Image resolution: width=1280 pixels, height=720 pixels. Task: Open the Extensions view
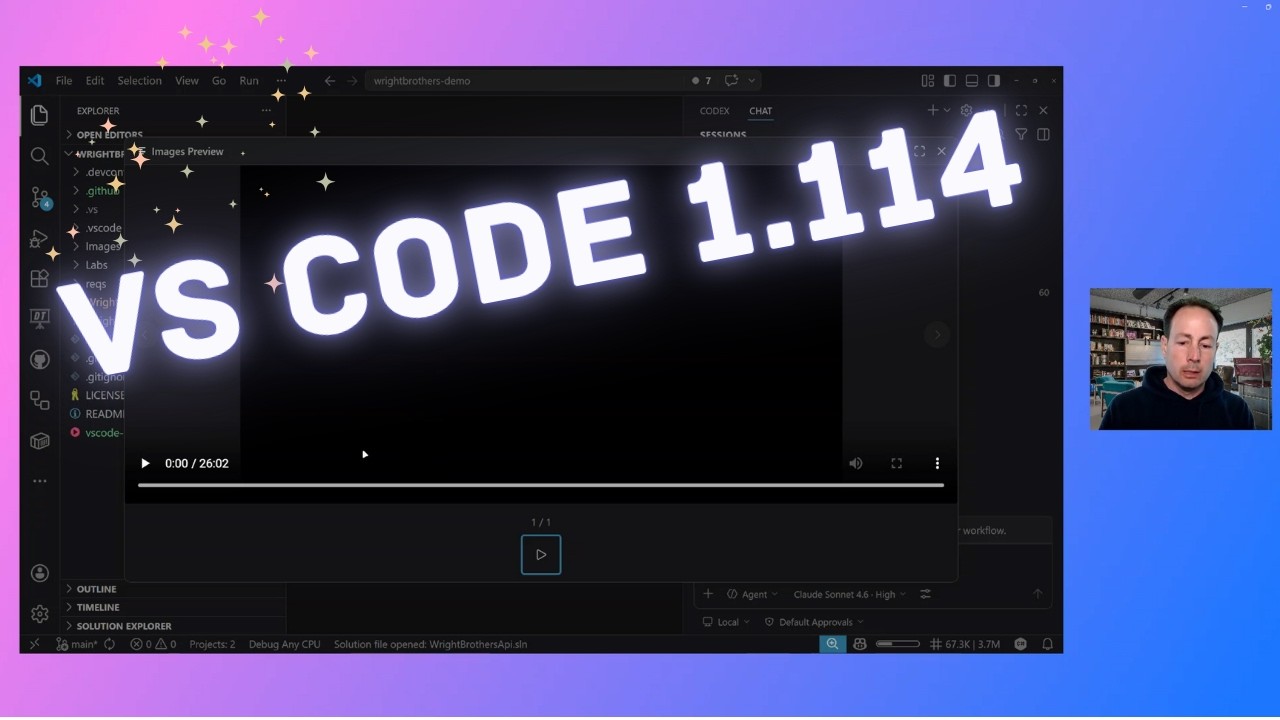tap(39, 279)
